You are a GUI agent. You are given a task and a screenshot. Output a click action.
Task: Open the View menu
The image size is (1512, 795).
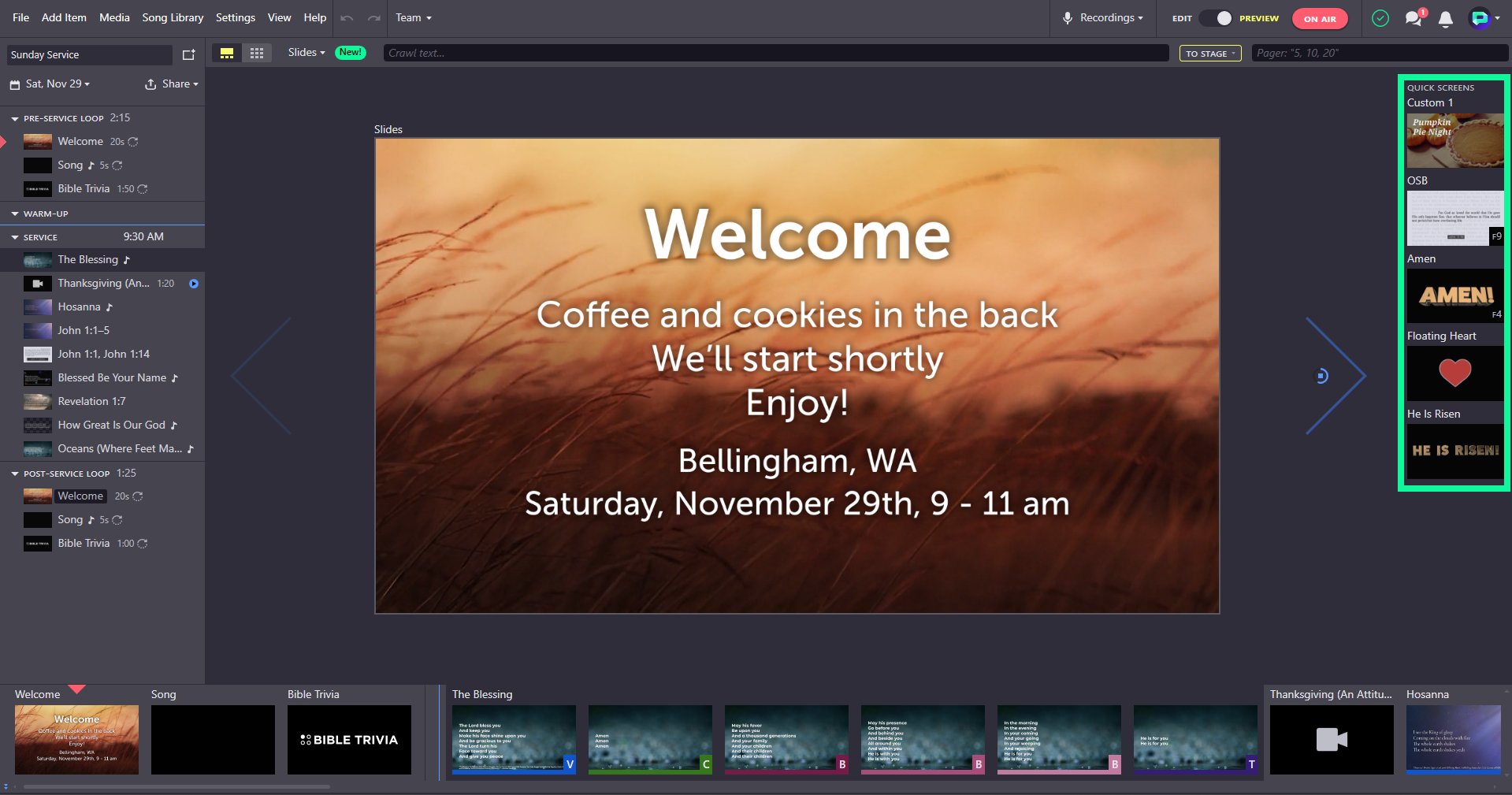click(x=279, y=18)
